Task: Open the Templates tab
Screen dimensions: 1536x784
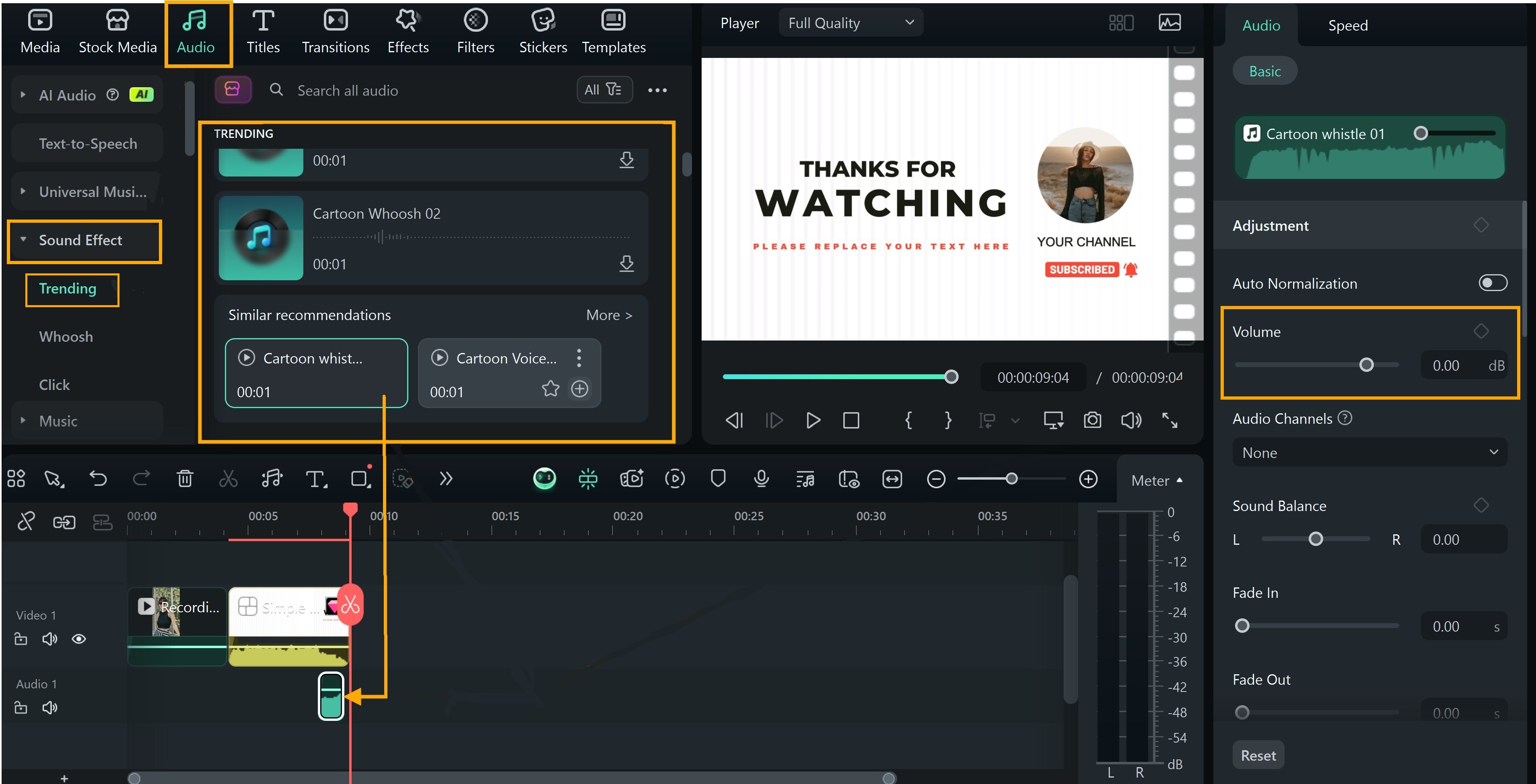Action: point(614,32)
